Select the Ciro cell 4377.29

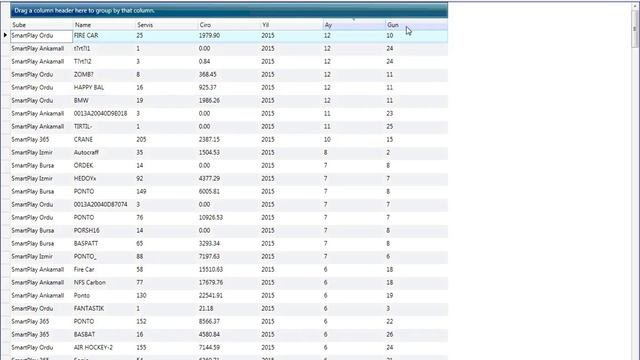pos(229,179)
